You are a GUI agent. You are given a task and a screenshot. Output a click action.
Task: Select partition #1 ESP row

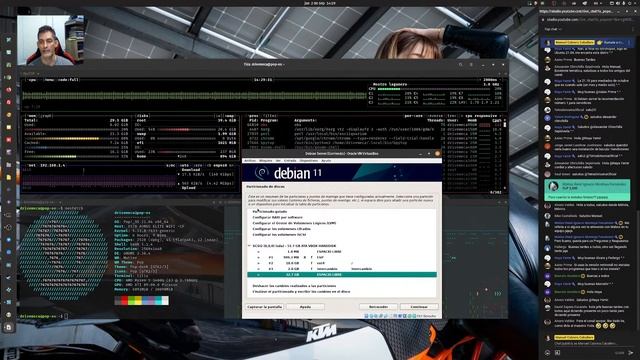pyautogui.click(x=342, y=257)
